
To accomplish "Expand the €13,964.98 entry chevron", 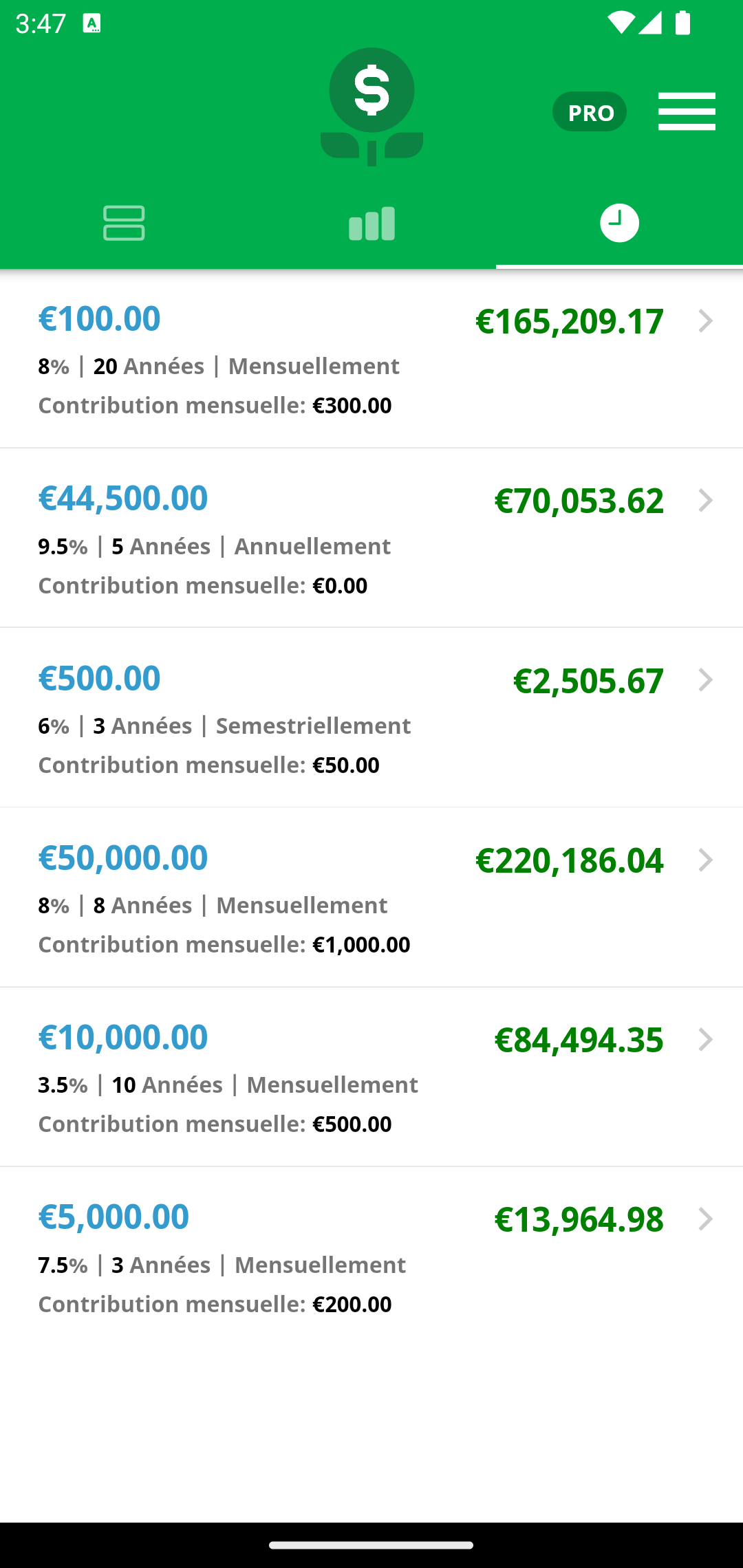I will coord(705,1219).
